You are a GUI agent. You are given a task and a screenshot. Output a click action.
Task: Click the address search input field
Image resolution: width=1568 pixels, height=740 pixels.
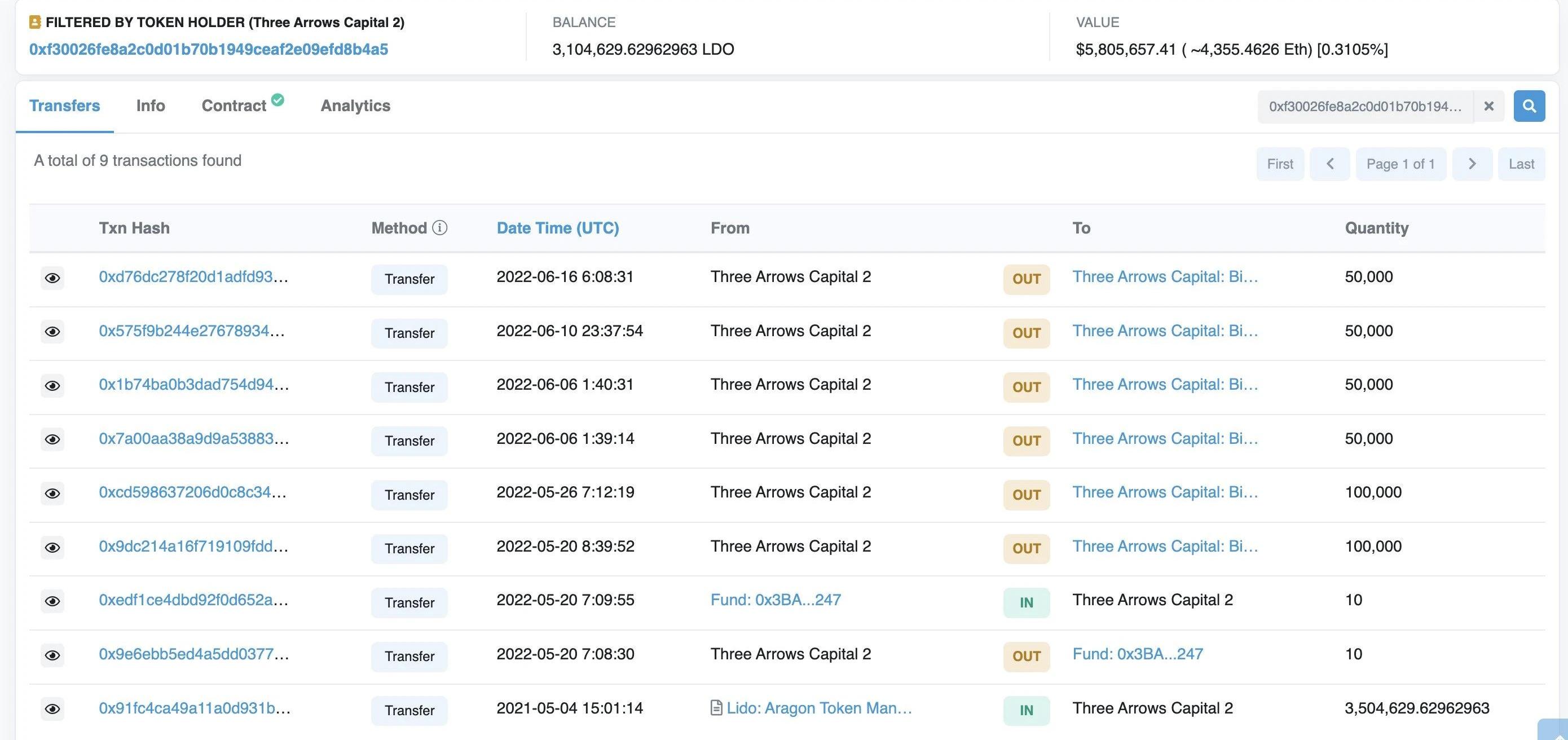pyautogui.click(x=1365, y=107)
